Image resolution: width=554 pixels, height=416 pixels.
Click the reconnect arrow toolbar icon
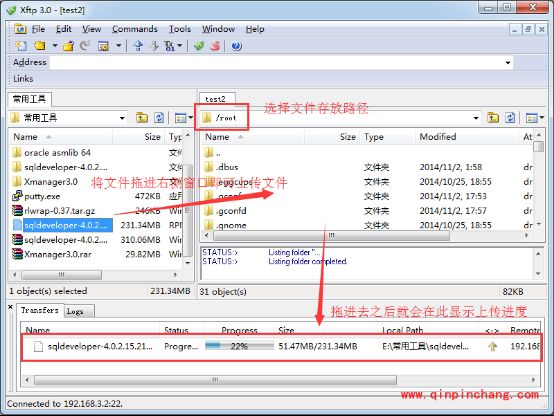(84, 46)
